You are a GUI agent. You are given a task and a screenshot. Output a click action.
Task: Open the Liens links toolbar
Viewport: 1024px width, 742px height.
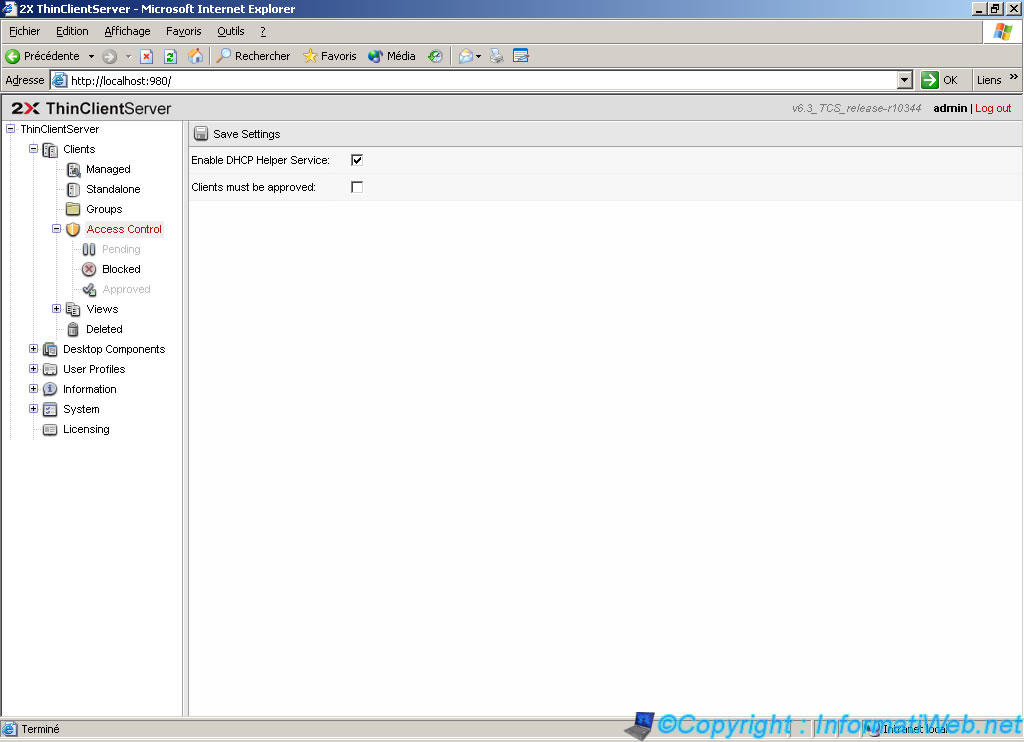click(989, 80)
